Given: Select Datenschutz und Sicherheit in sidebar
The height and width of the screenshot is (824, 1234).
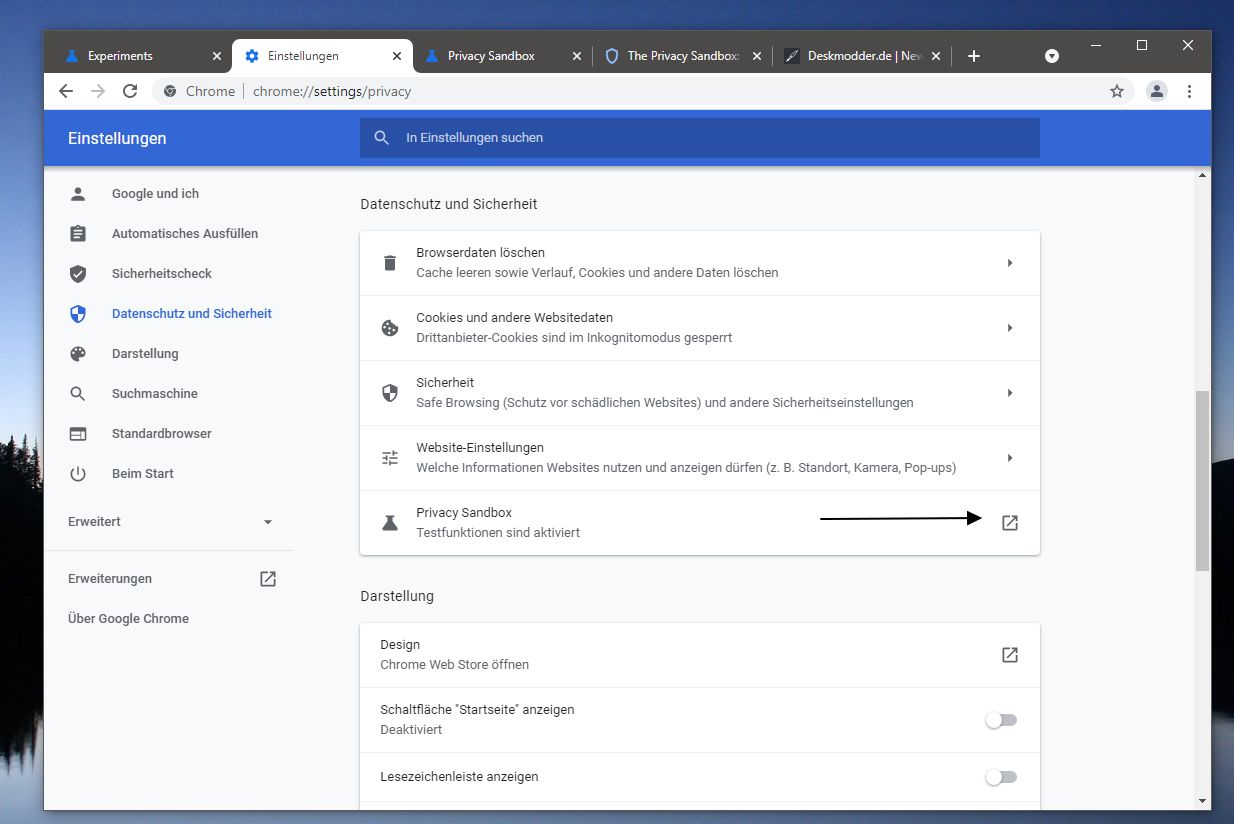Looking at the screenshot, I should tap(192, 314).
